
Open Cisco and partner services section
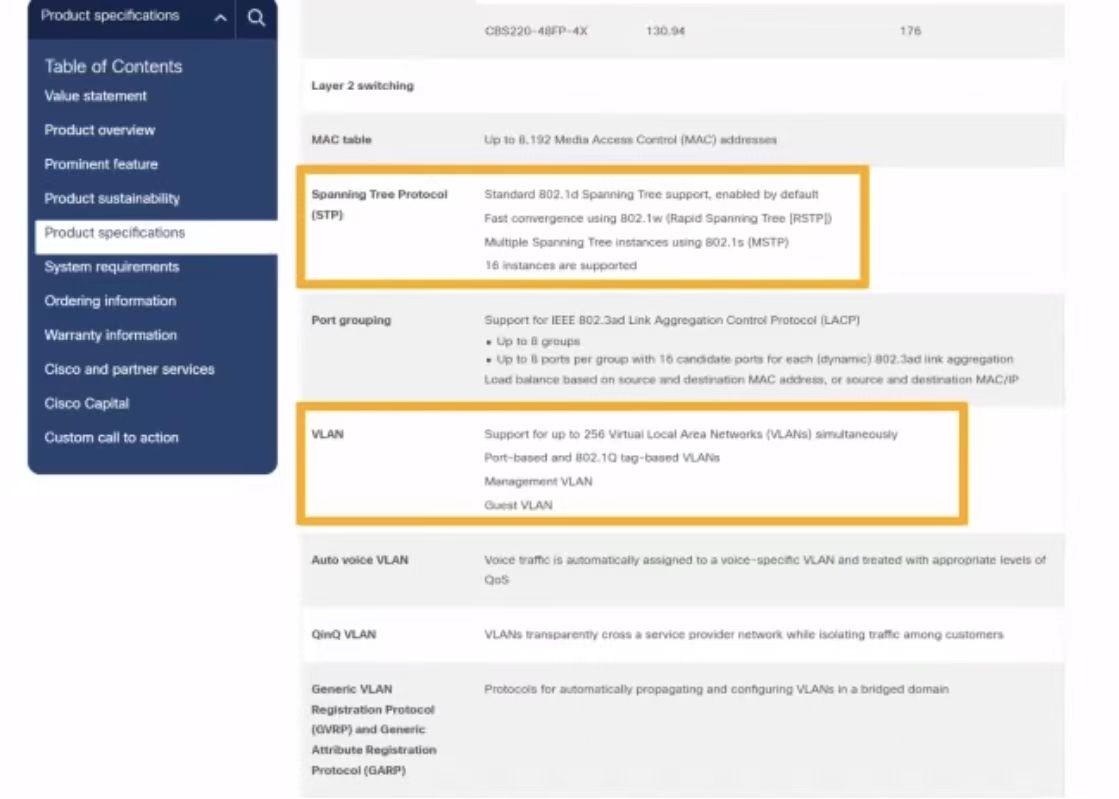tap(129, 370)
